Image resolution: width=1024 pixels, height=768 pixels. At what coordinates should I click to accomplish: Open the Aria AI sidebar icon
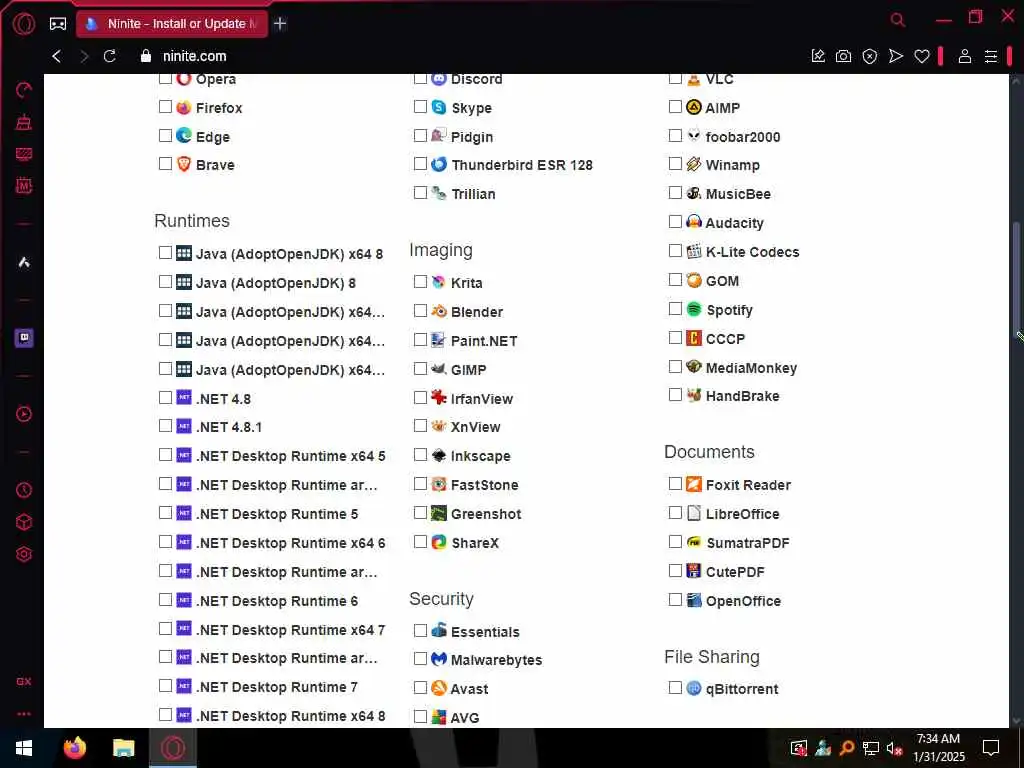(x=24, y=263)
